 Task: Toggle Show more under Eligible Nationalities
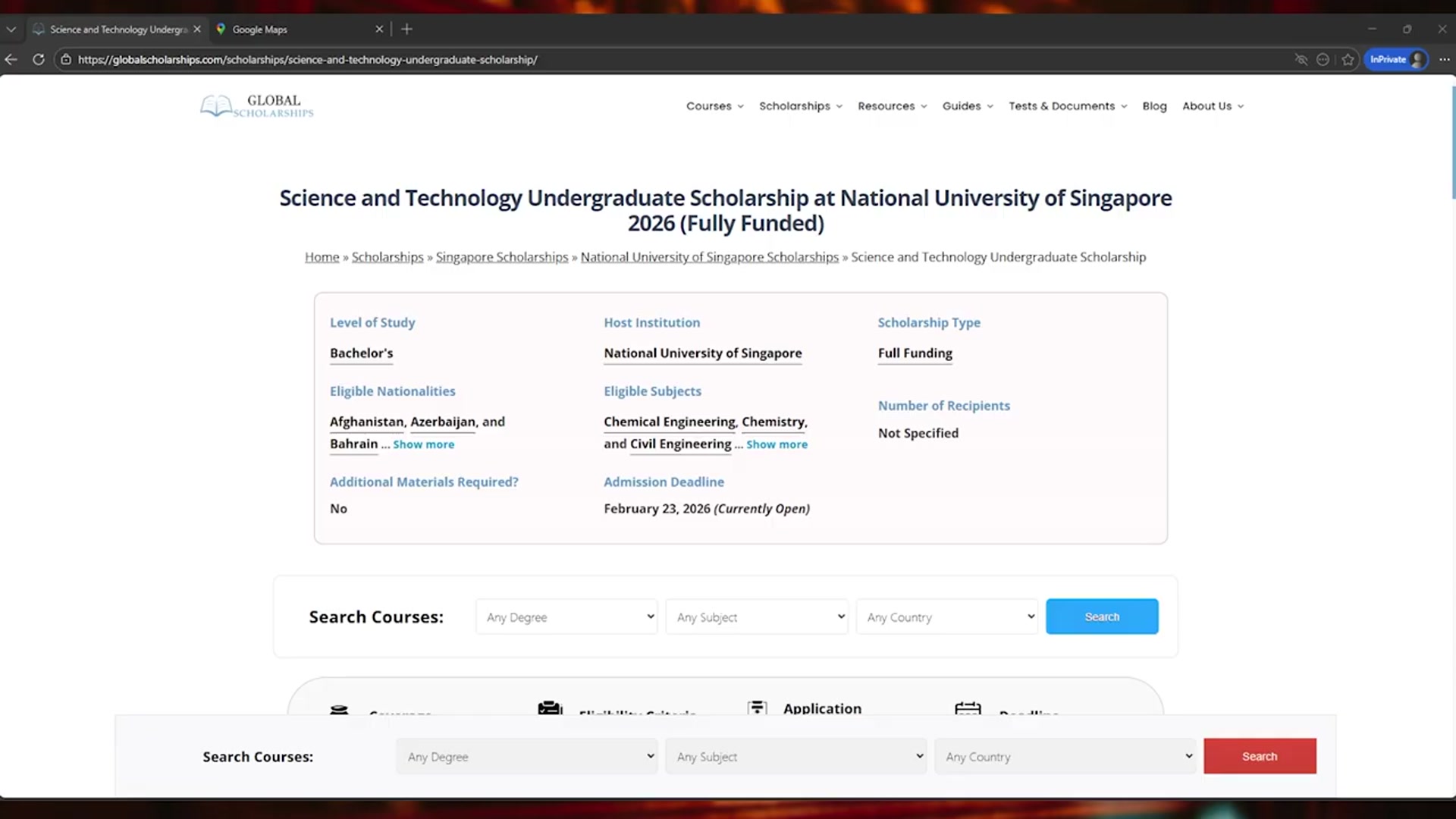(423, 444)
